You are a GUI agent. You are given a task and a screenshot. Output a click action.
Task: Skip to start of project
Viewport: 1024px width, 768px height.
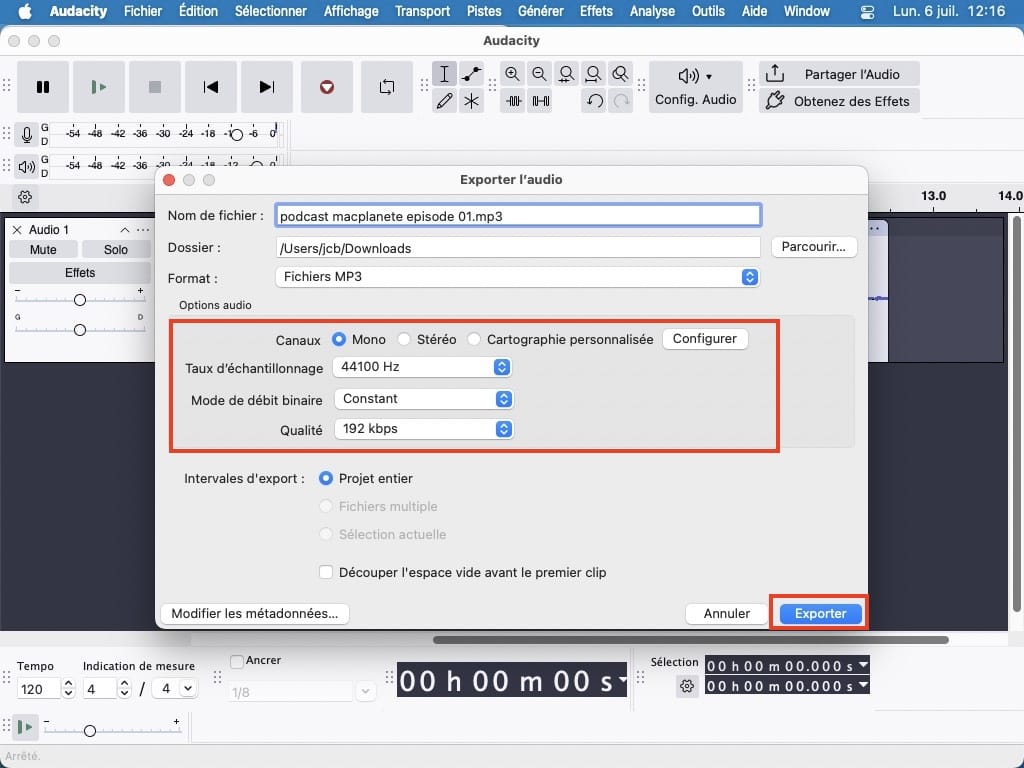(210, 87)
